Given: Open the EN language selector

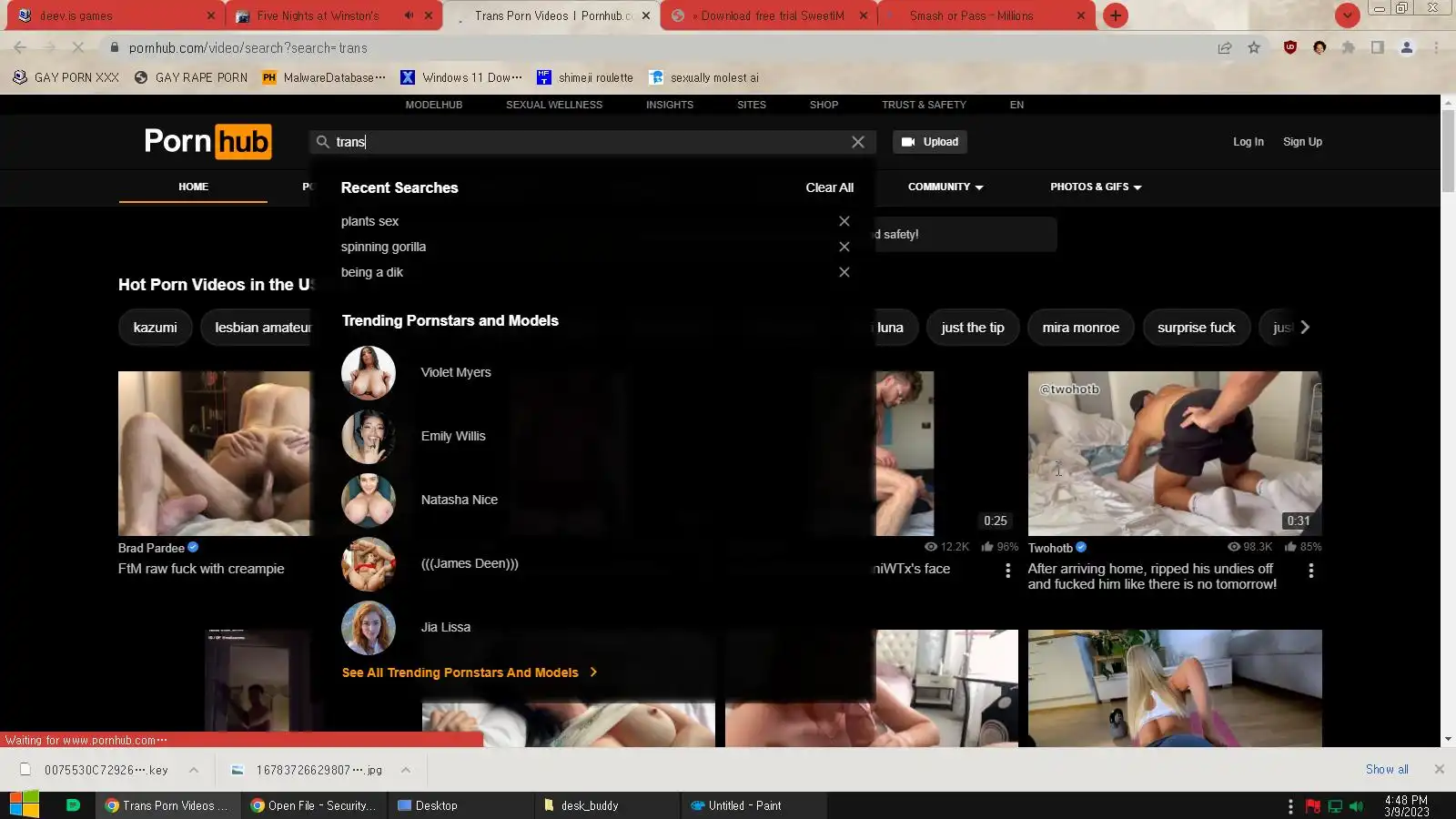Looking at the screenshot, I should 1016,105.
